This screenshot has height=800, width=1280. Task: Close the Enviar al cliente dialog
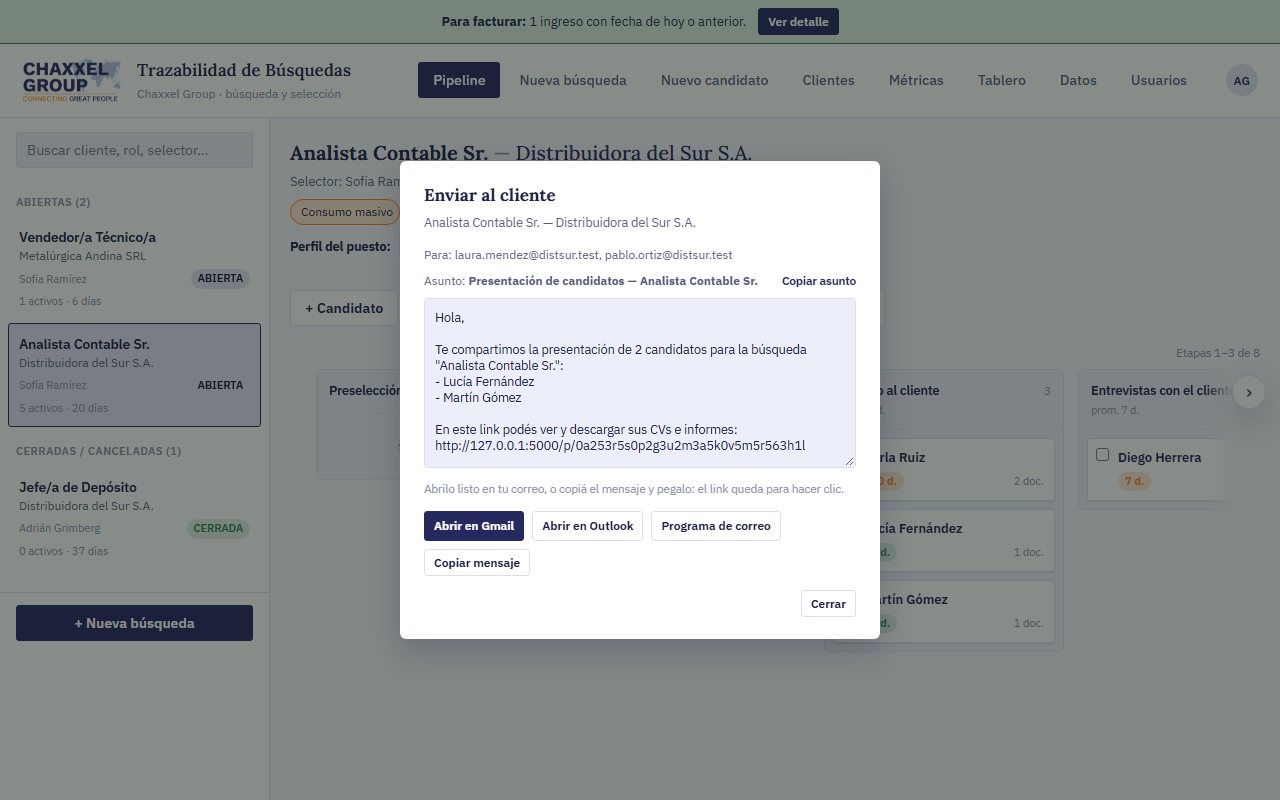pyautogui.click(x=828, y=604)
